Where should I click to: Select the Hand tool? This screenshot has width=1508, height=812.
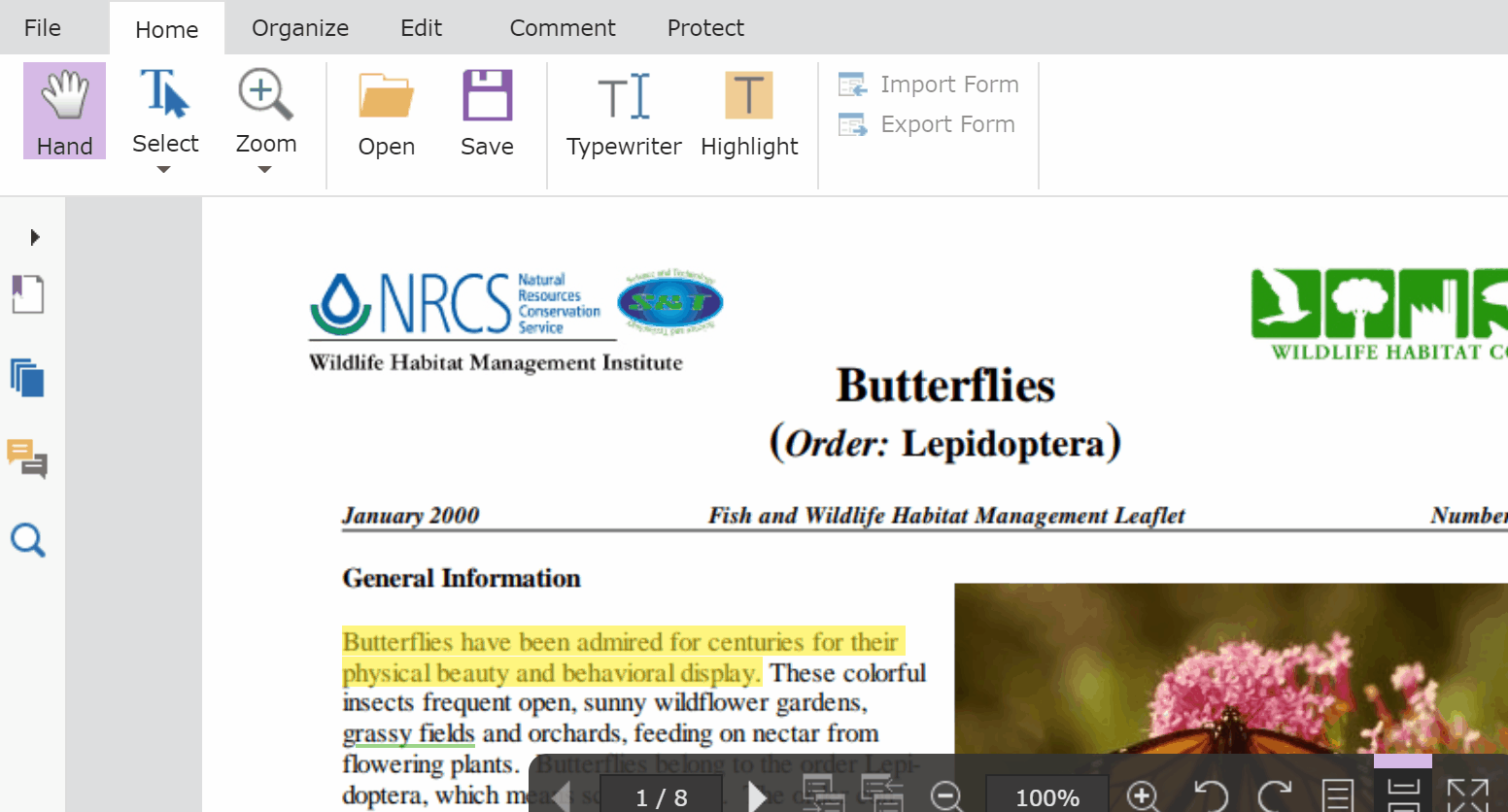tap(64, 111)
